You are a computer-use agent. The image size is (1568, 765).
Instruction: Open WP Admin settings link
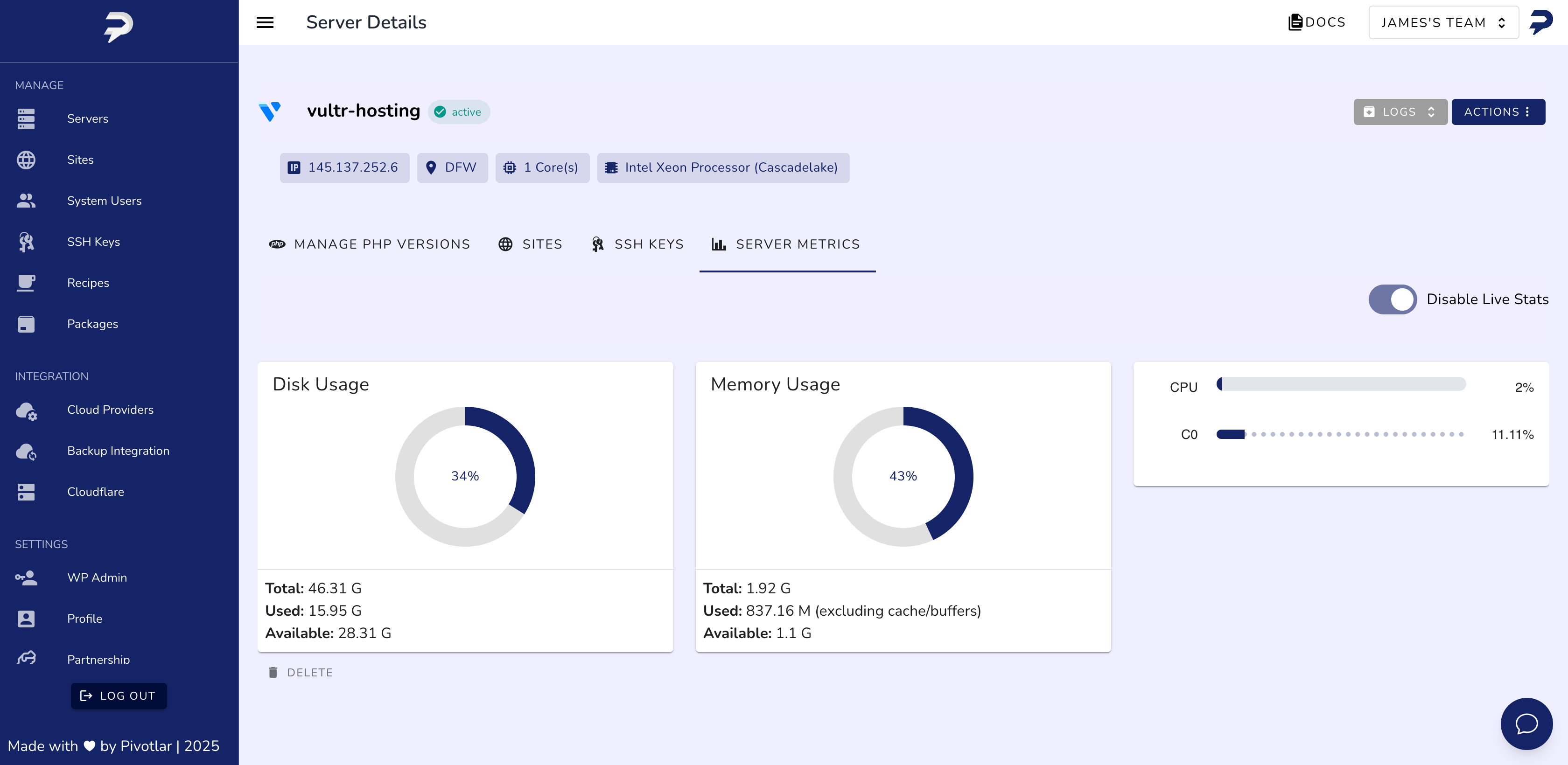pyautogui.click(x=97, y=577)
